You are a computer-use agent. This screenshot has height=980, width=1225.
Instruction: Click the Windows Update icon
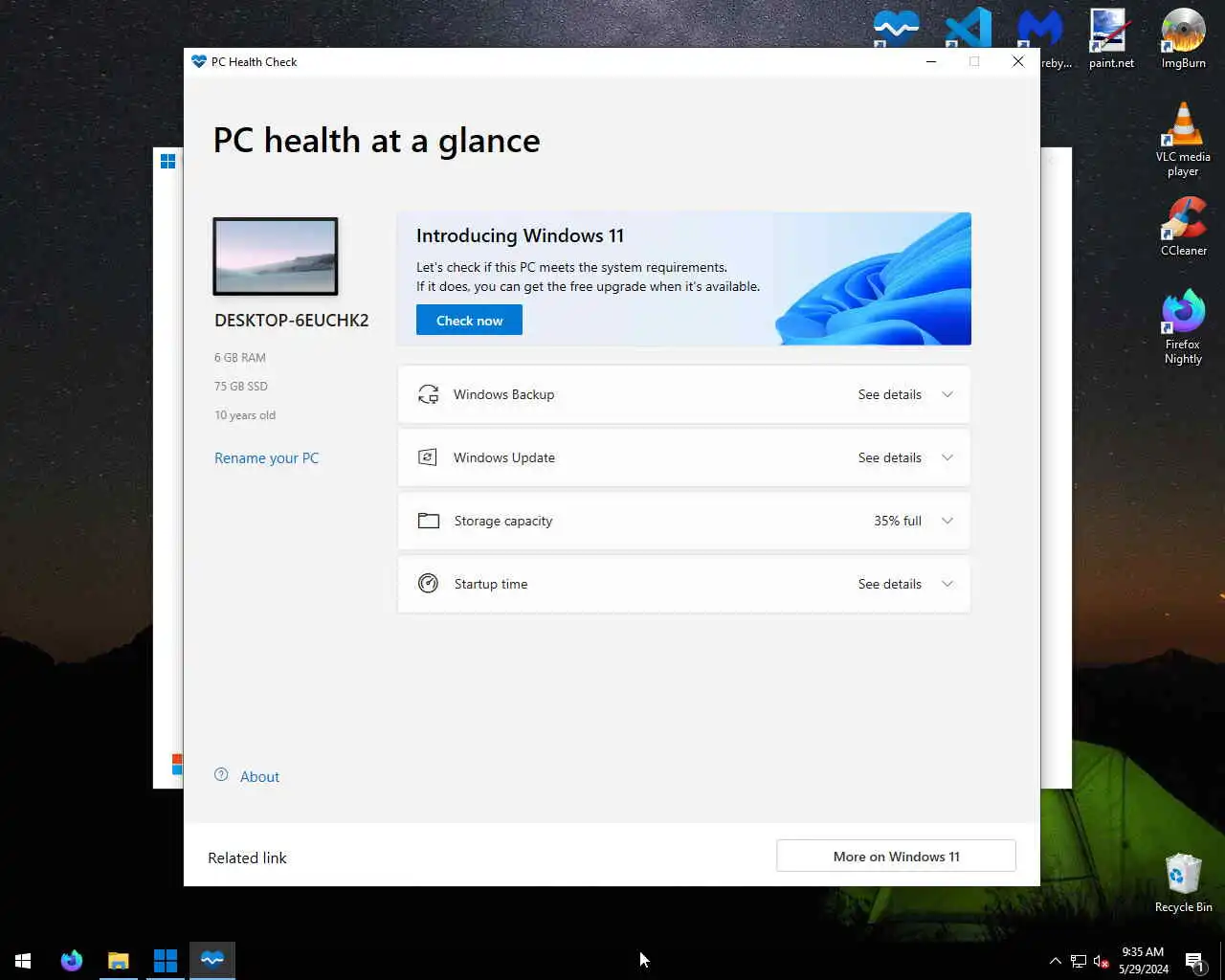pos(428,457)
